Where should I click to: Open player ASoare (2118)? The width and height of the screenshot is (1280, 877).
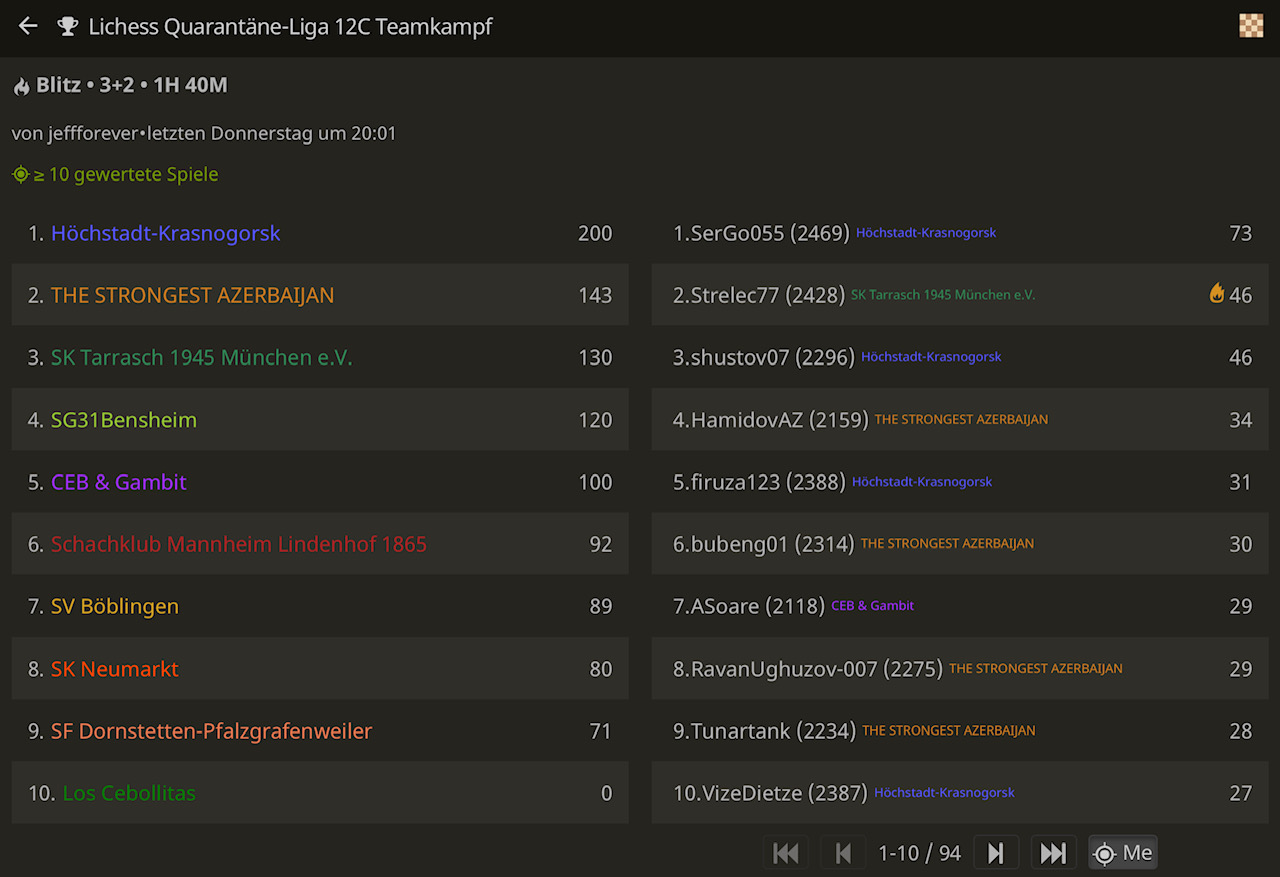point(960,606)
